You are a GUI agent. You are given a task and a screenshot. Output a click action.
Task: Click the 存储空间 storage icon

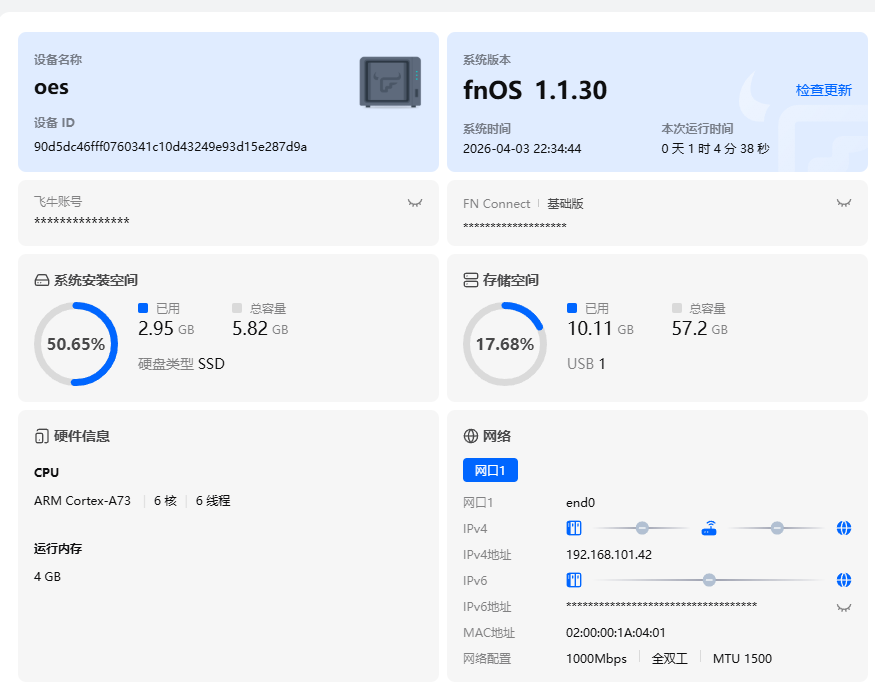point(470,280)
